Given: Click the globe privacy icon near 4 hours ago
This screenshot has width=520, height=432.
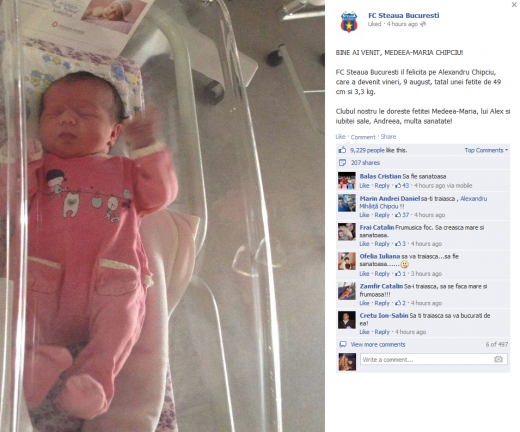Looking at the screenshot, I should 423,24.
